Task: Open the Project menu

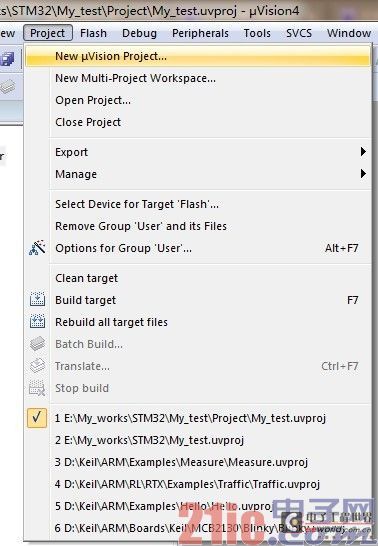Action: (x=48, y=33)
